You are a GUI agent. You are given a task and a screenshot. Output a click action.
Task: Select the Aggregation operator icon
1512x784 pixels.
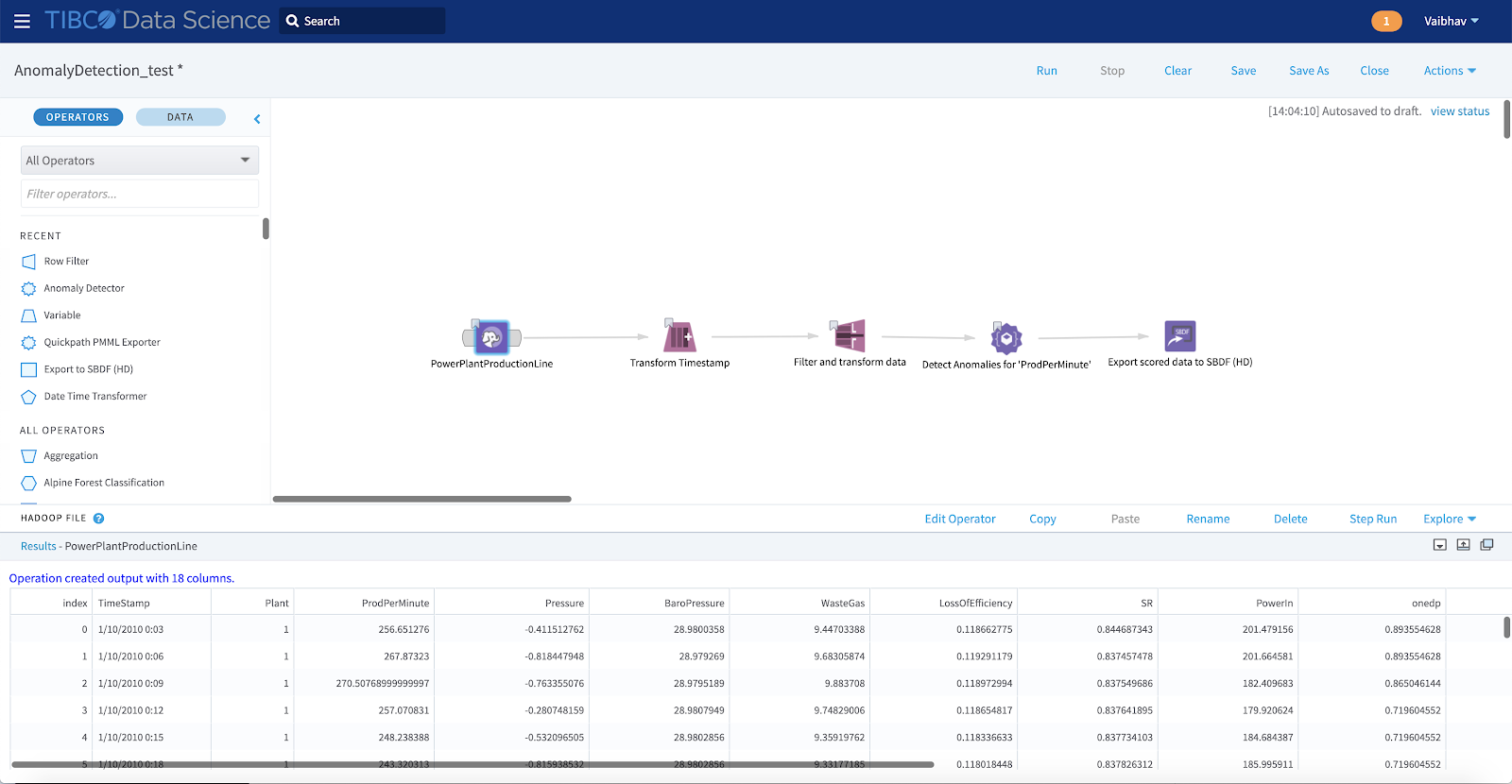pyautogui.click(x=29, y=456)
